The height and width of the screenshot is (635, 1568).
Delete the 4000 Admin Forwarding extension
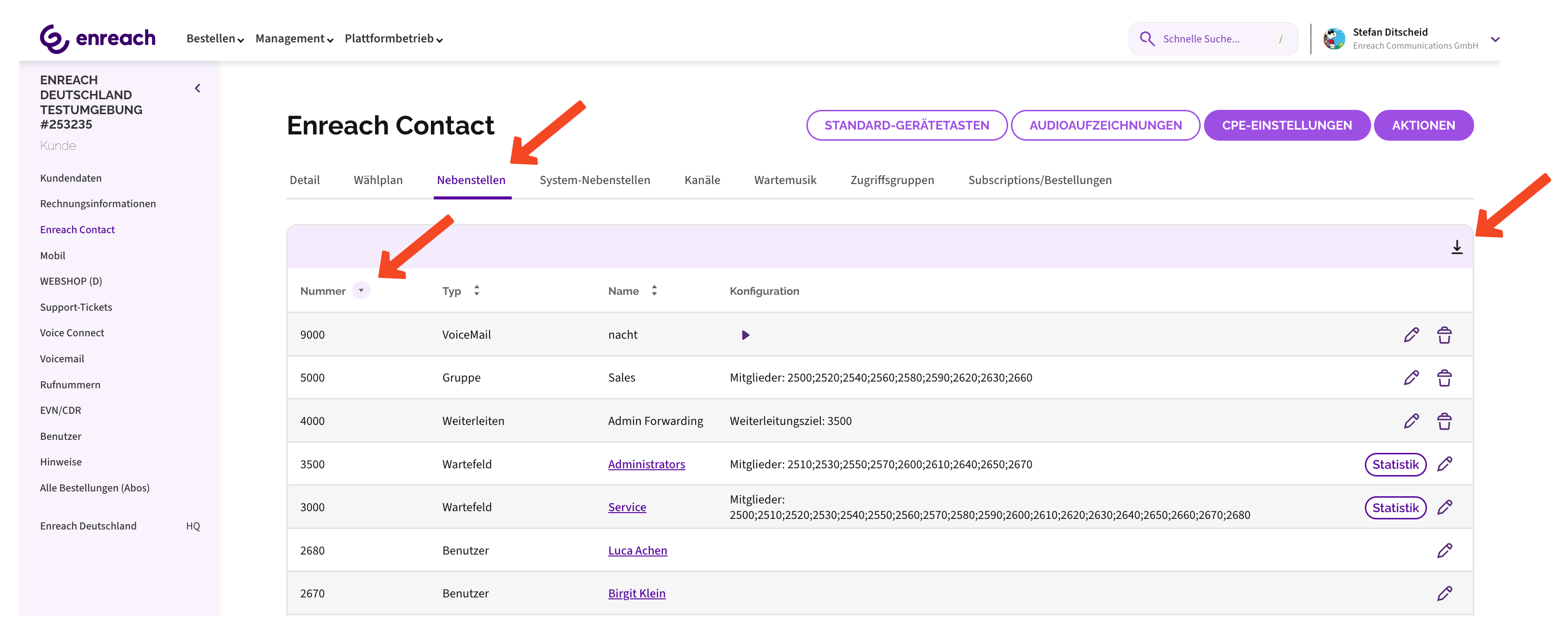1444,421
